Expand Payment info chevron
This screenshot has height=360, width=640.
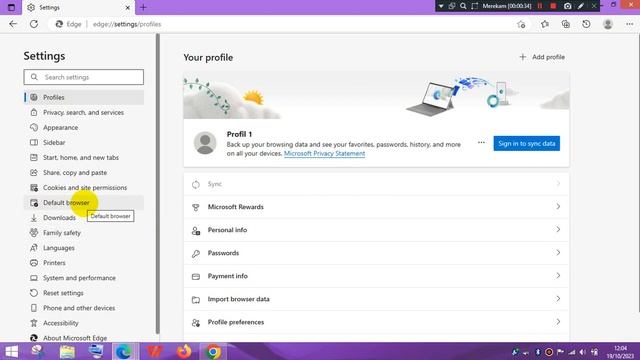point(558,276)
